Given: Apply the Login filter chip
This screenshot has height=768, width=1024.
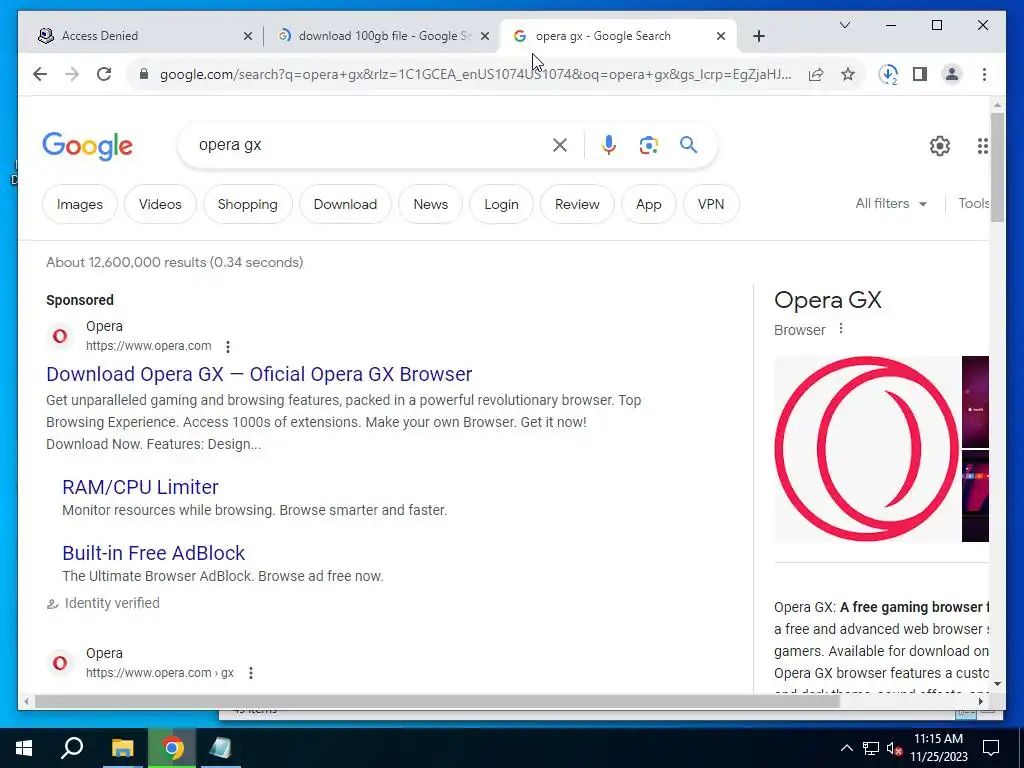Looking at the screenshot, I should tap(502, 204).
